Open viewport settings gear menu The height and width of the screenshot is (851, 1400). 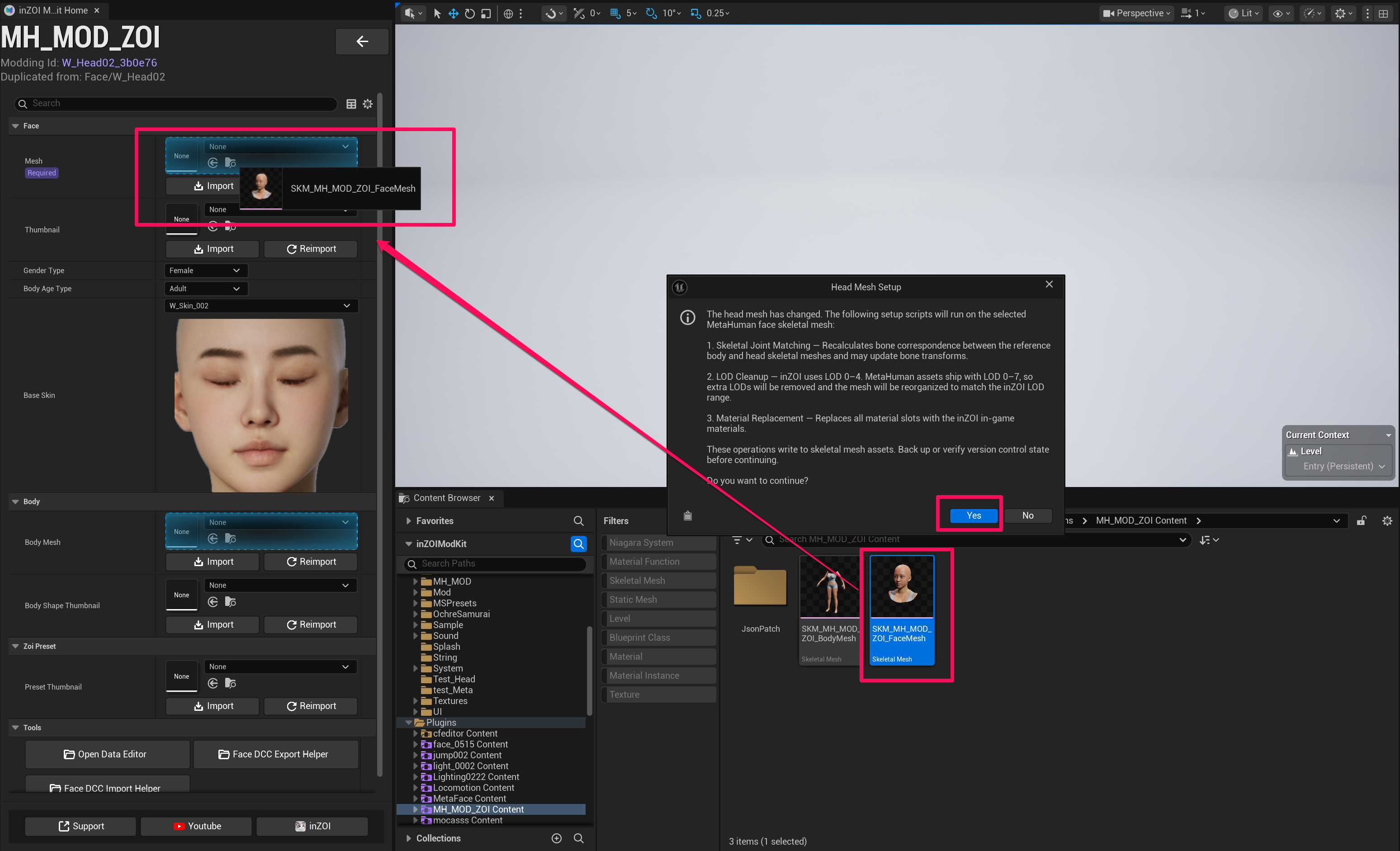click(1343, 13)
